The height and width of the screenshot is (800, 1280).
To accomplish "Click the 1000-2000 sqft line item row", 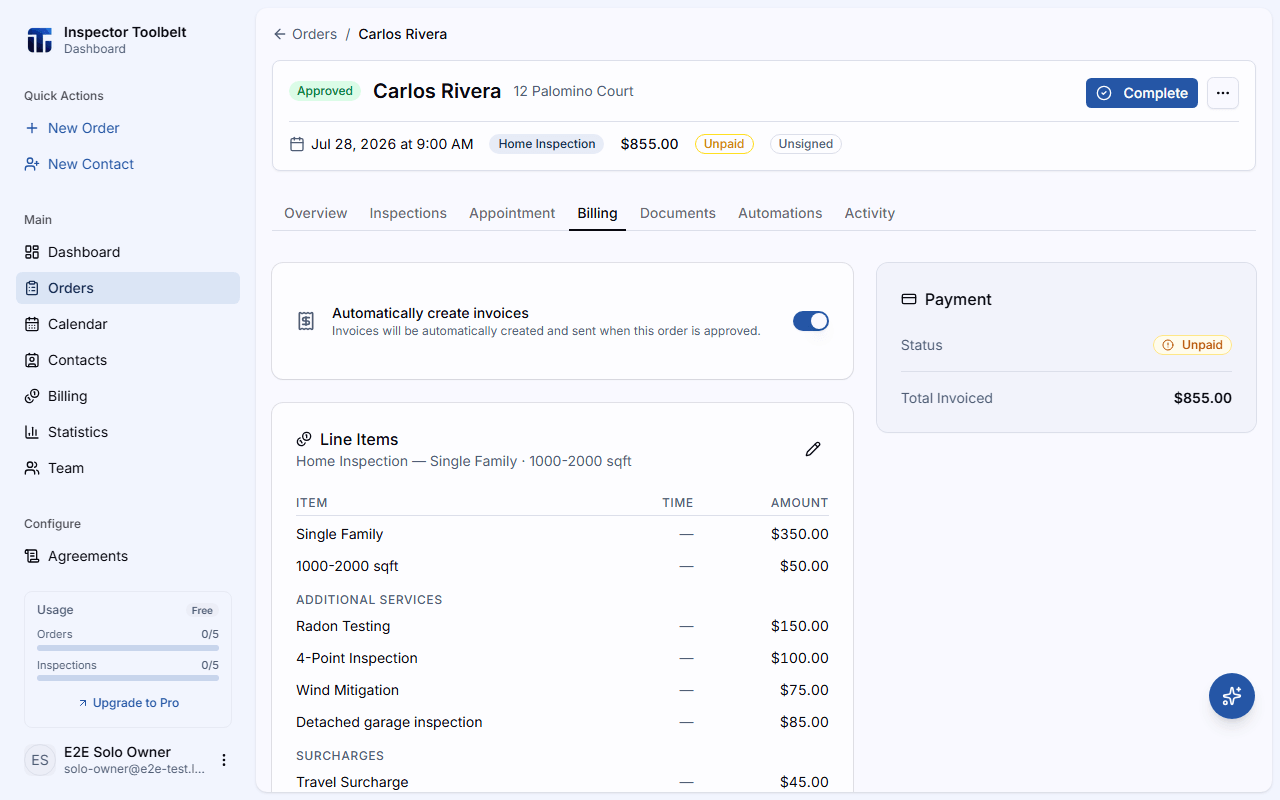I will click(562, 566).
